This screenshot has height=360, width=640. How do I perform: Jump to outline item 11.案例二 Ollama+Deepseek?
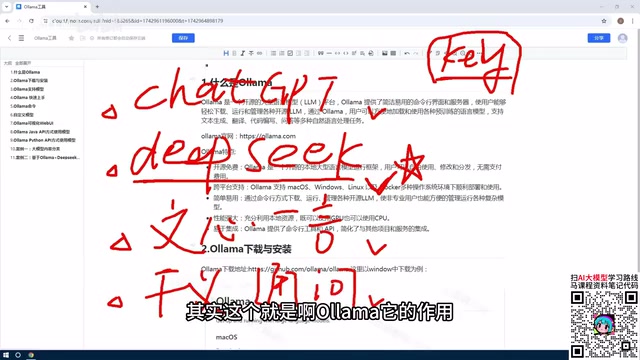(45, 157)
